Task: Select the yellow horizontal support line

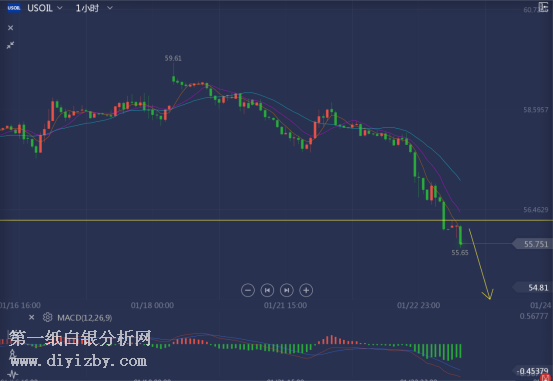Action: coord(276,220)
